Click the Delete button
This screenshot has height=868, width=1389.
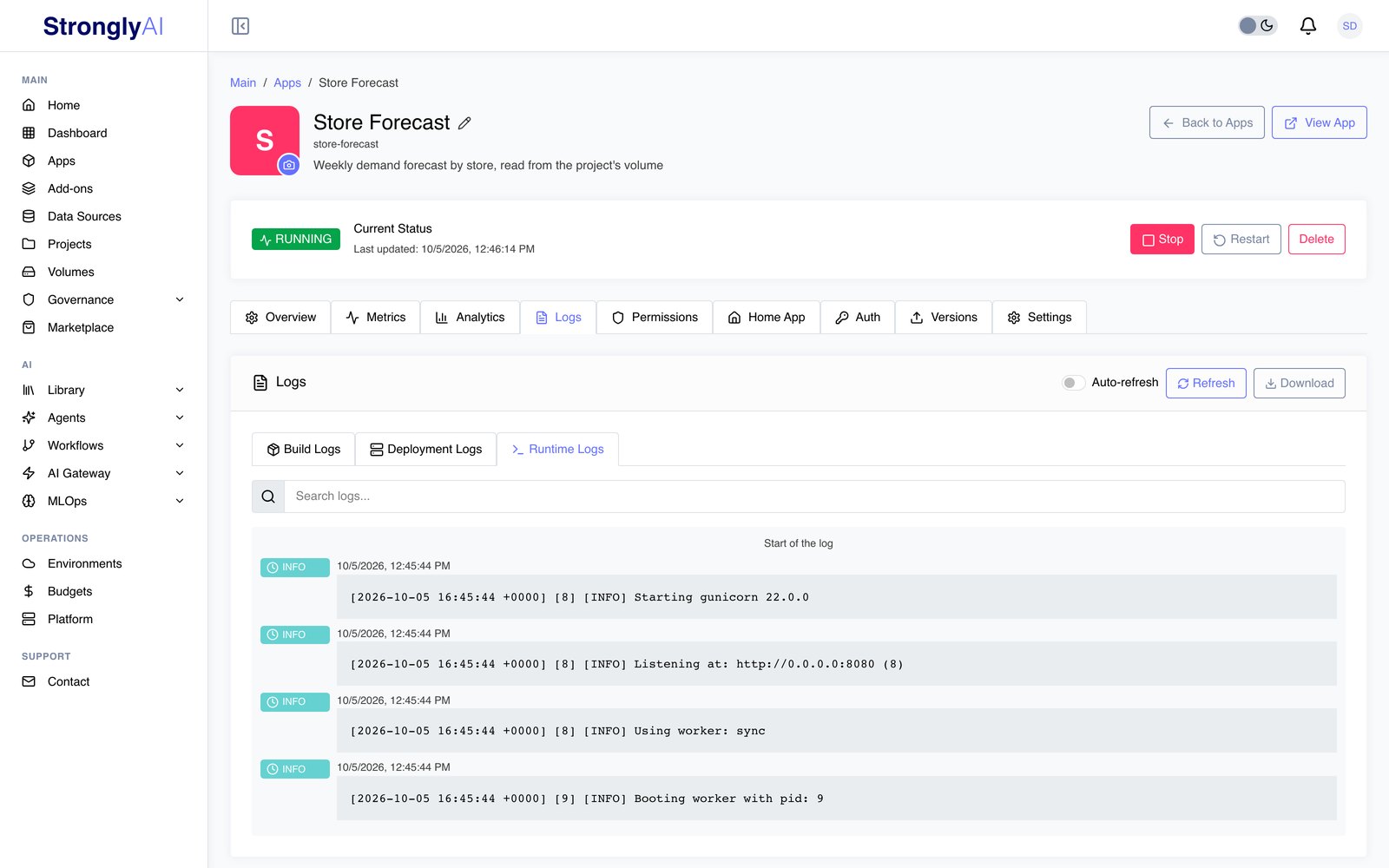pos(1317,240)
